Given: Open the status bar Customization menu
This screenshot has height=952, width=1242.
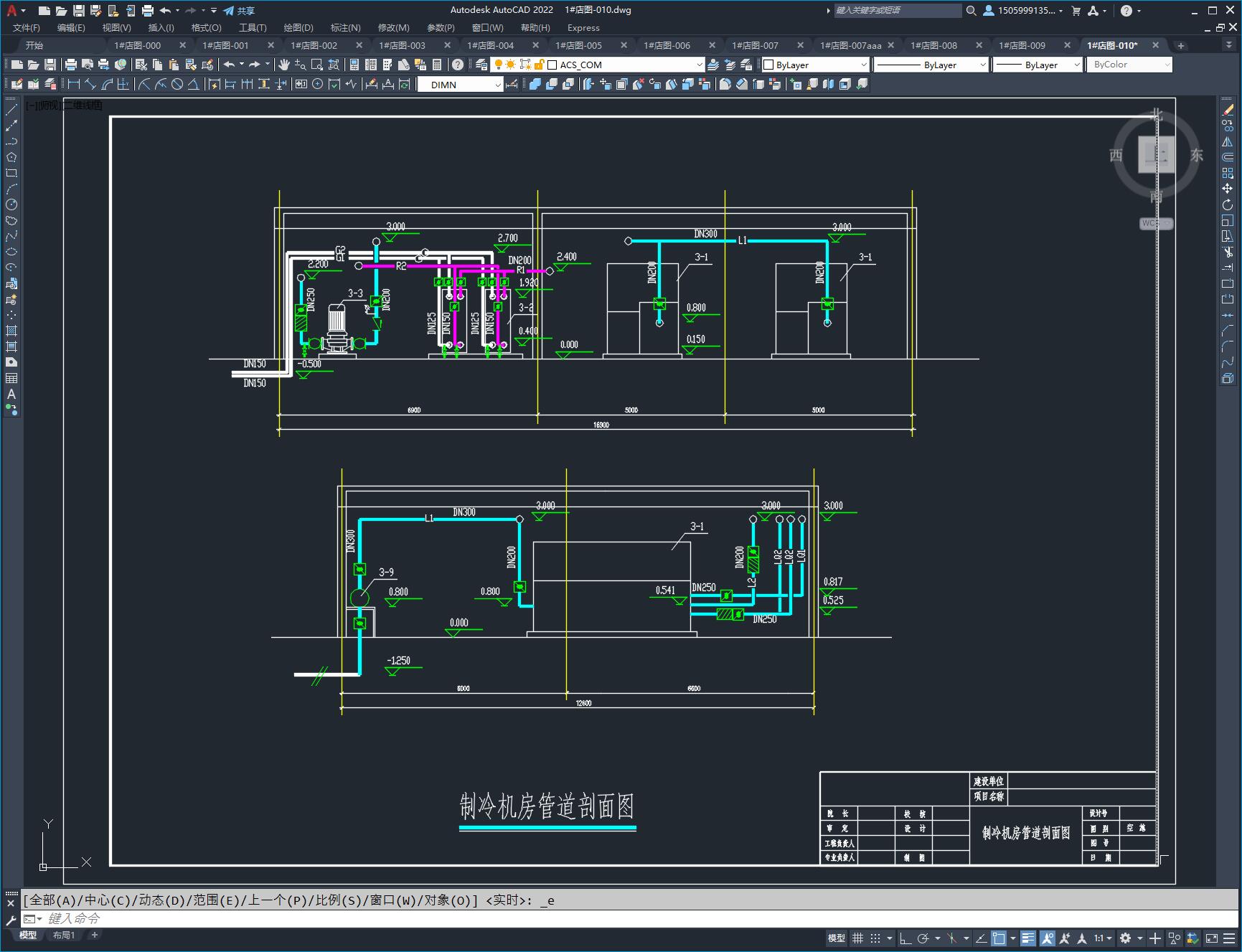Looking at the screenshot, I should (x=1229, y=938).
